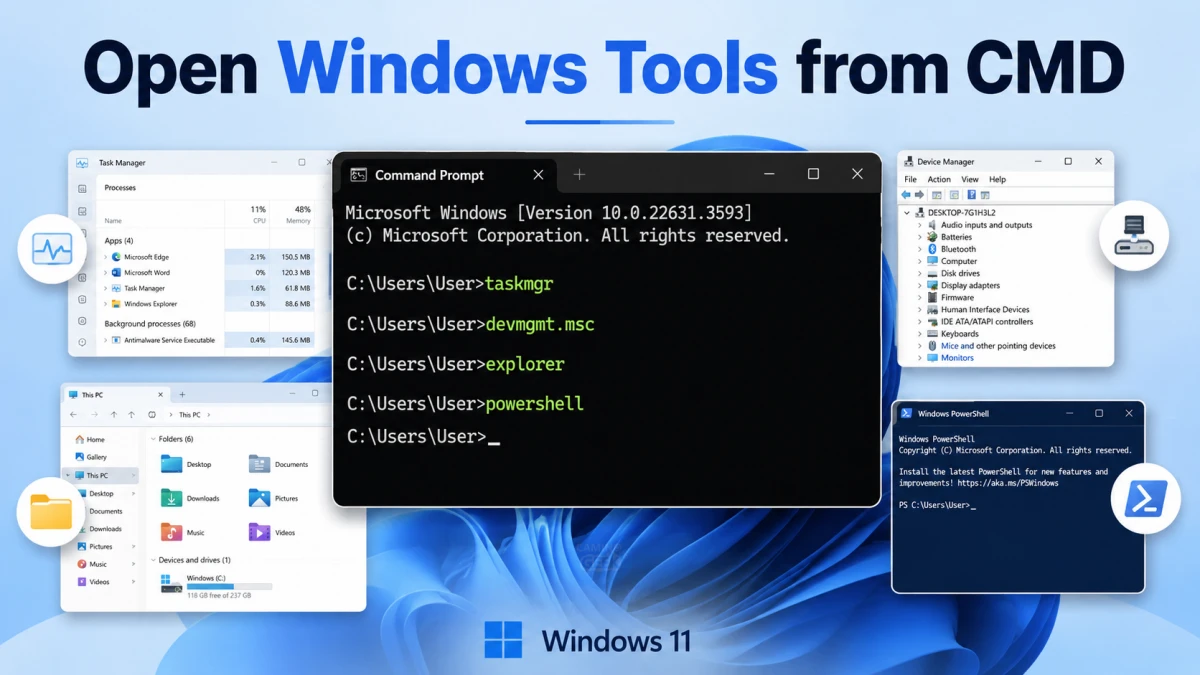1200x675 pixels.
Task: Expand Display adapters in Device Manager
Action: [919, 285]
